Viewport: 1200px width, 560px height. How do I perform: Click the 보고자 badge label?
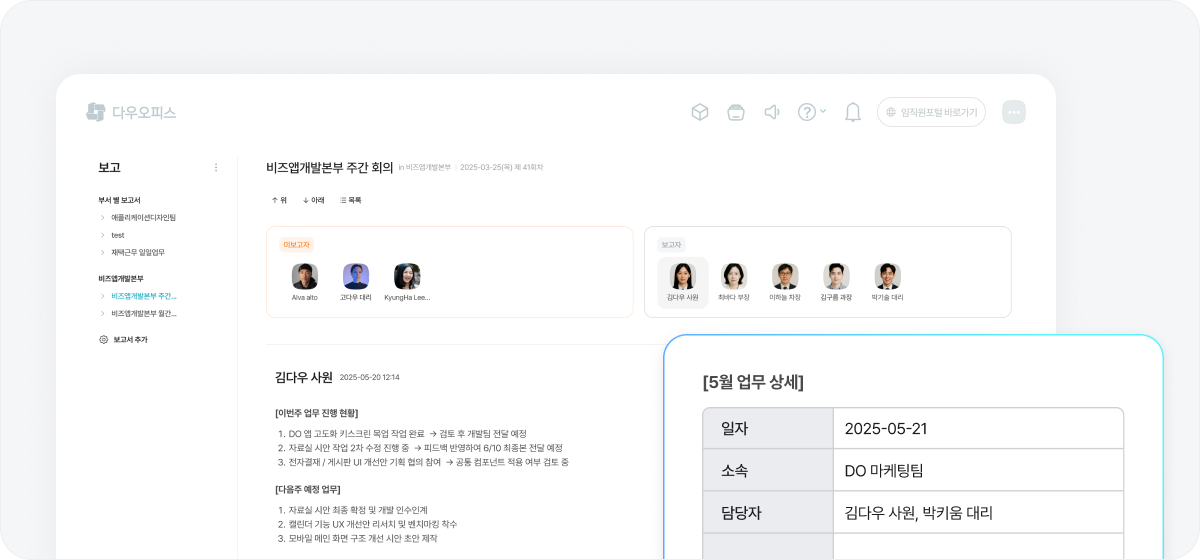[671, 244]
